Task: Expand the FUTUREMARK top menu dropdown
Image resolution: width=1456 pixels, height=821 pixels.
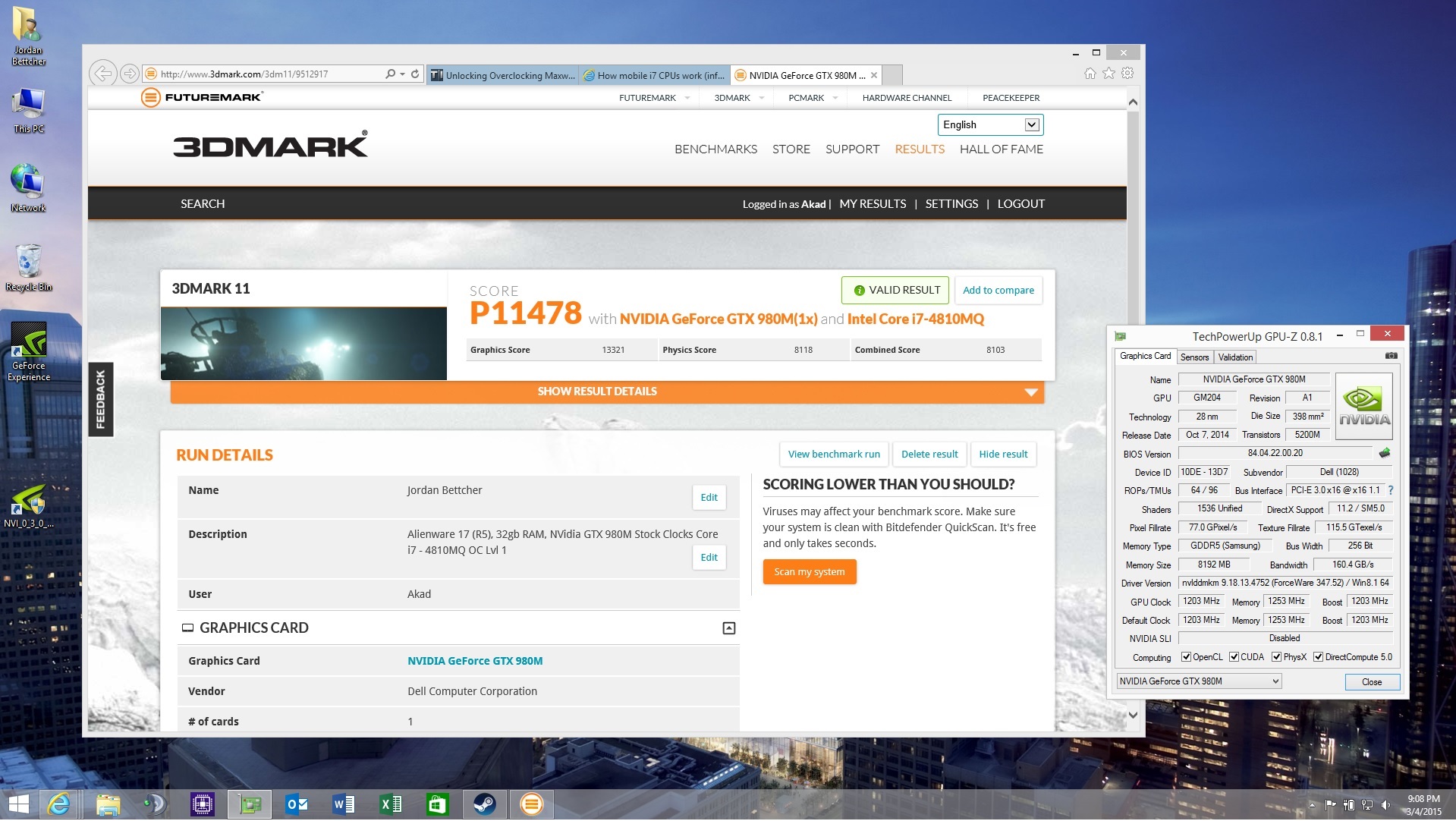Action: click(x=687, y=98)
